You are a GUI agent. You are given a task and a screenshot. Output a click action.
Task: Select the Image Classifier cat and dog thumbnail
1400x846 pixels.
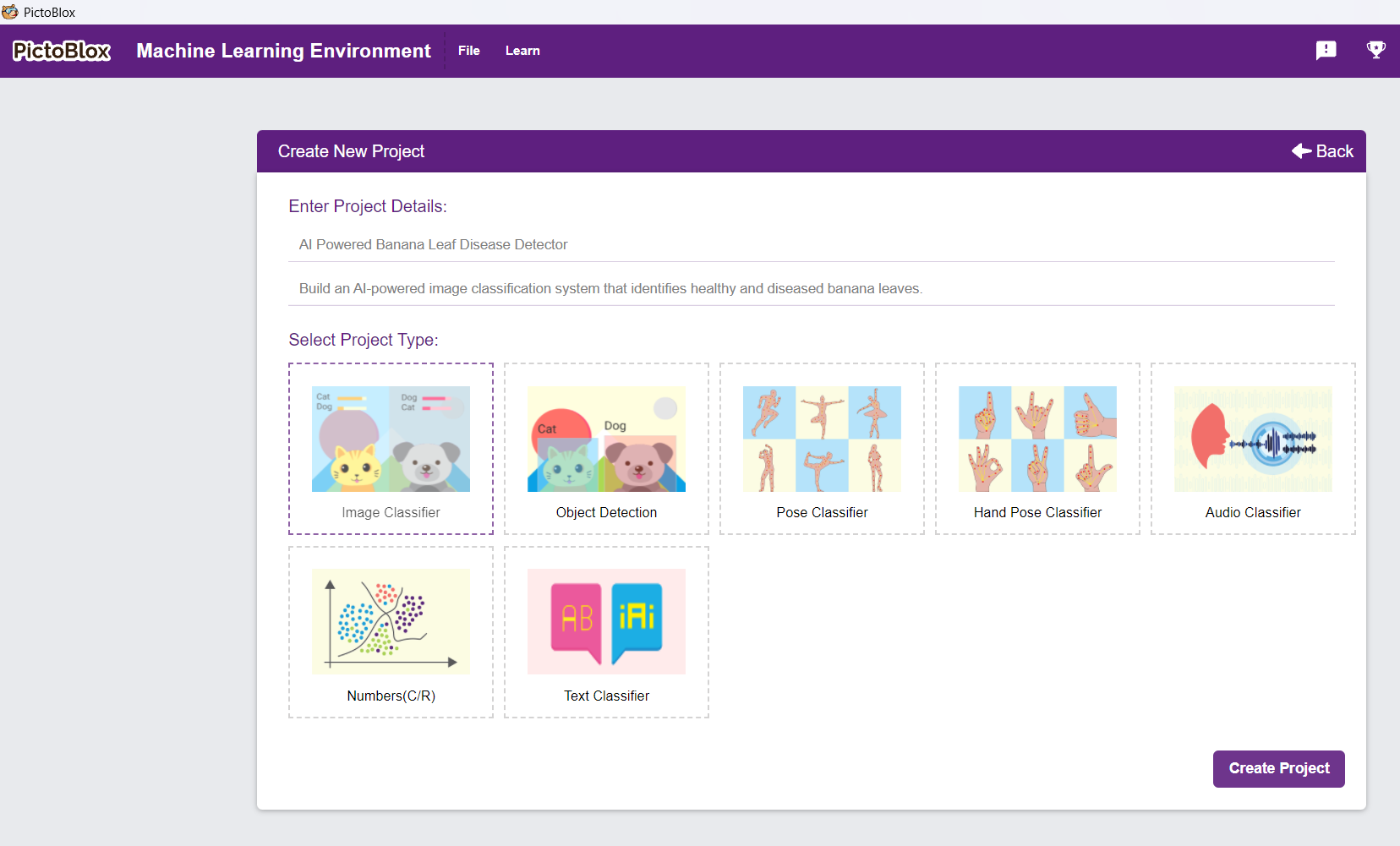tap(391, 439)
